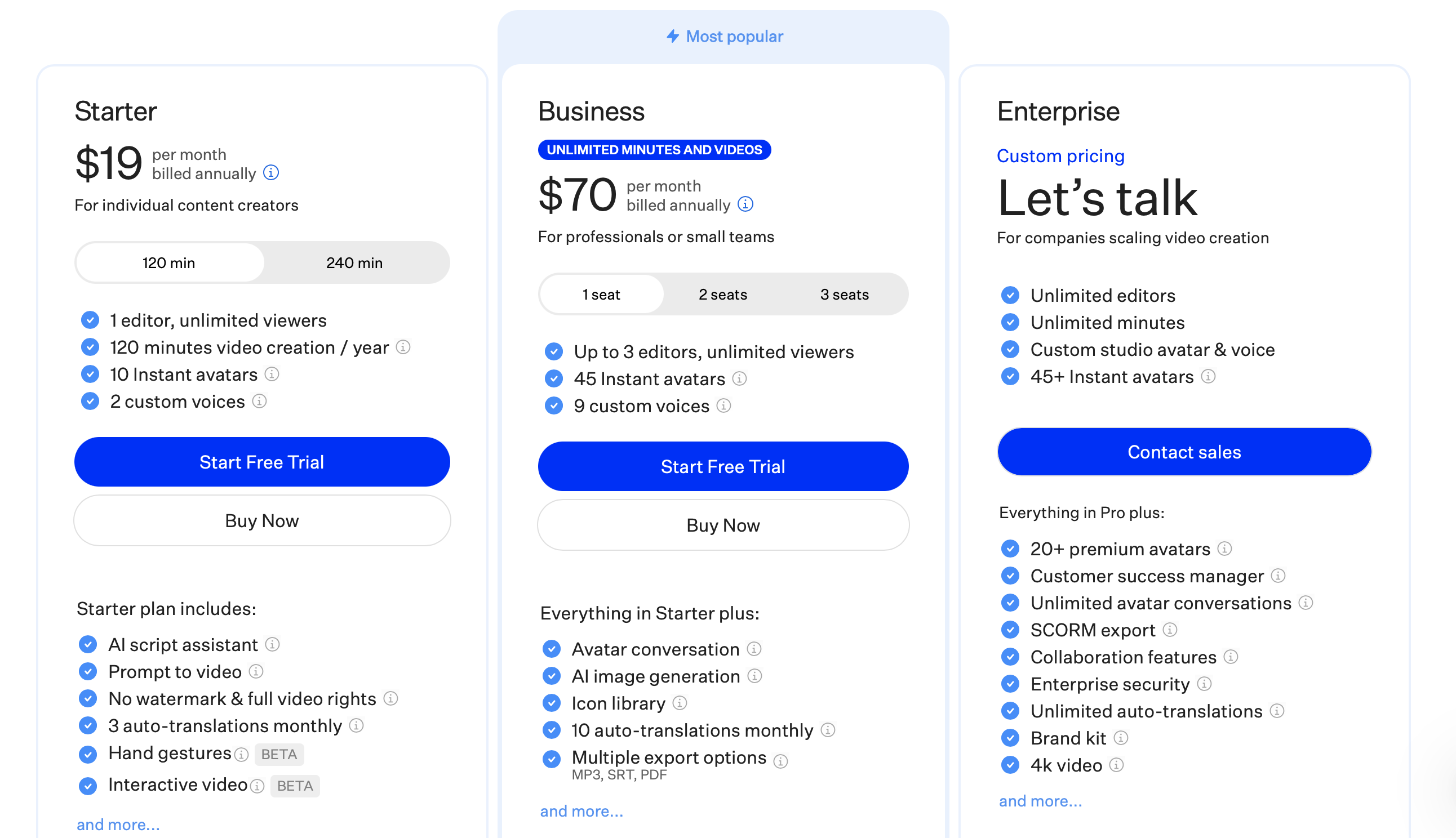Choose the 1 seat option

coord(601,295)
